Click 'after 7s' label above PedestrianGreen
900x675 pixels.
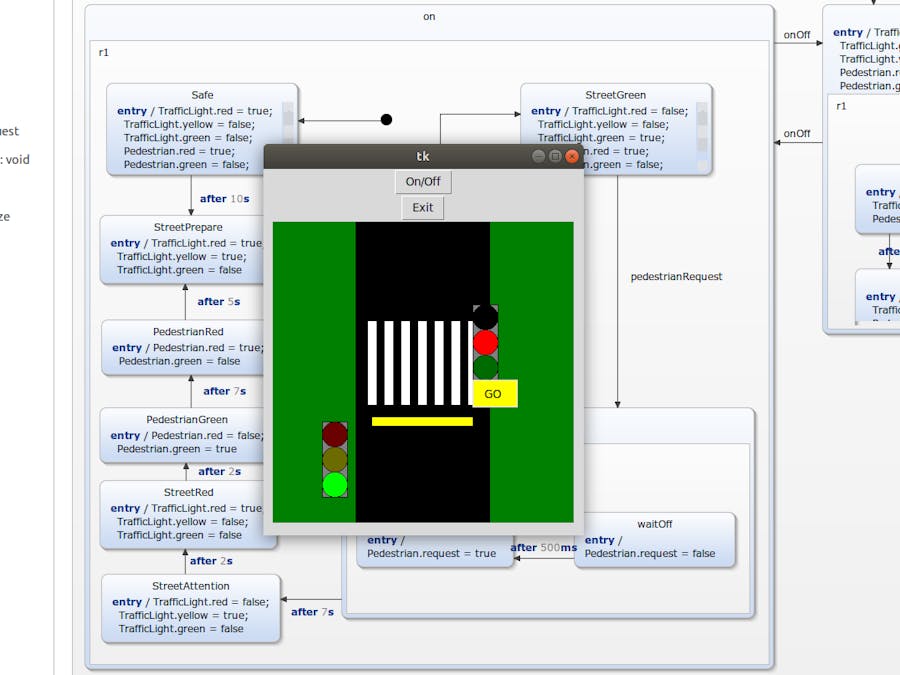coord(224,391)
